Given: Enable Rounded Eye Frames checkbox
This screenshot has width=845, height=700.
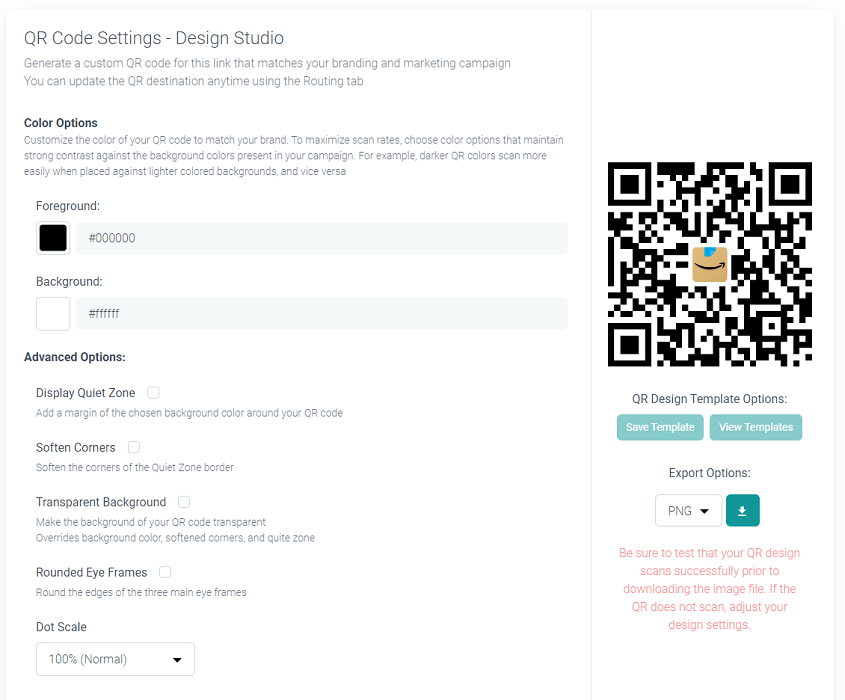Looking at the screenshot, I should coord(165,572).
